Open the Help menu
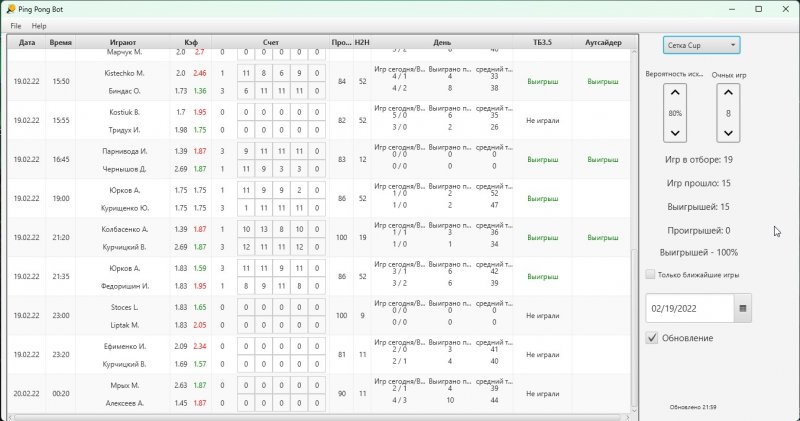Viewport: 800px width, 421px height. [39, 25]
